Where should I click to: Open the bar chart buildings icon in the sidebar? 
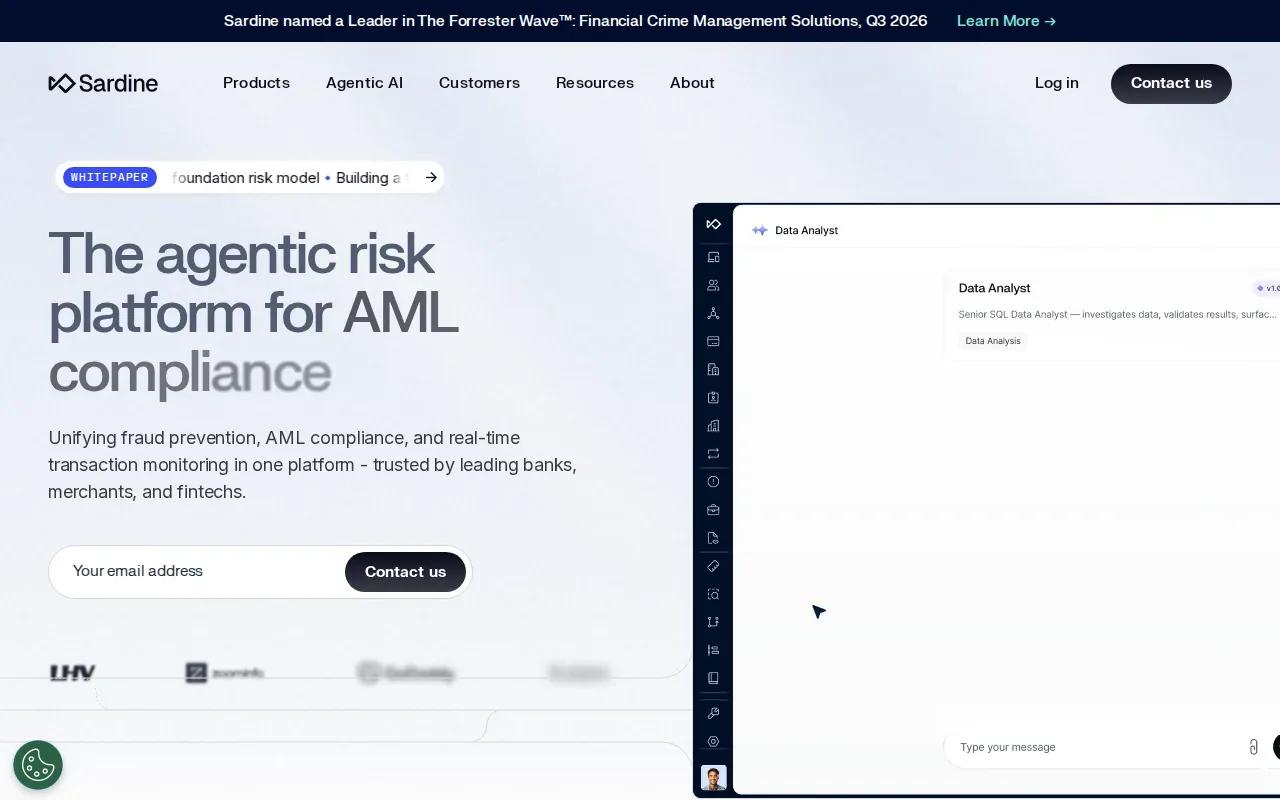click(x=713, y=425)
